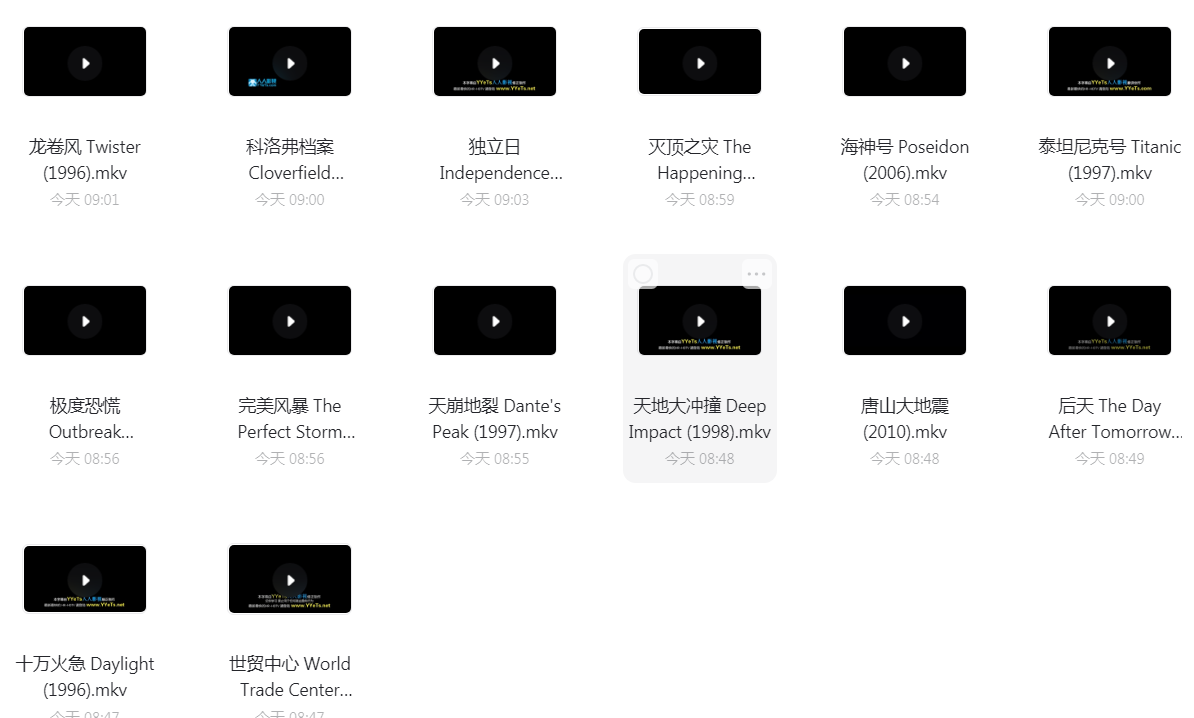Click play icon on Daylight (1996).mkv
Image resolution: width=1194 pixels, height=718 pixels.
85,580
